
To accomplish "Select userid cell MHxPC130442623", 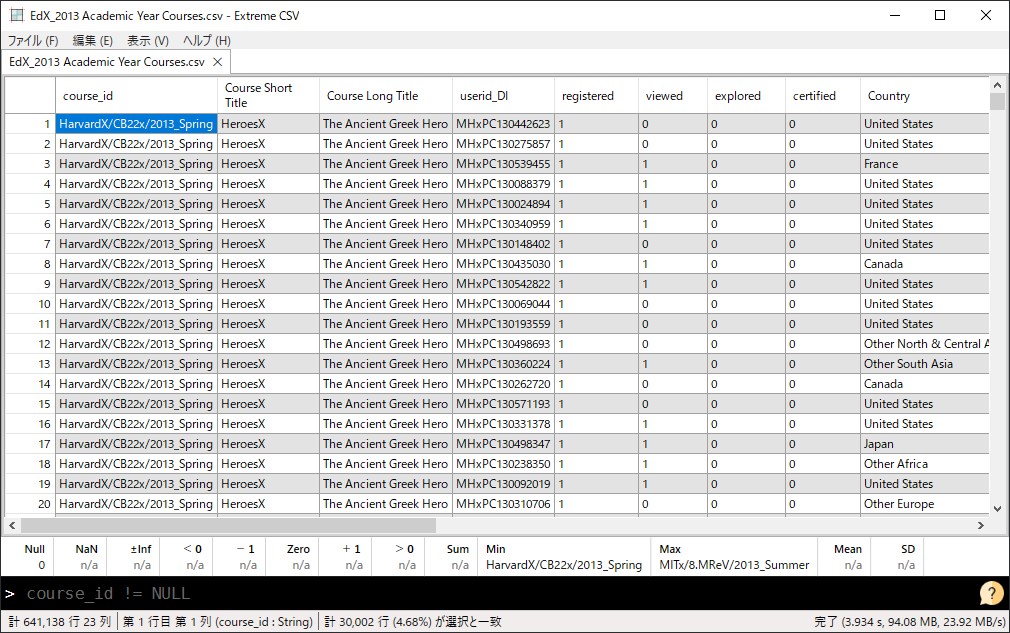I will tap(504, 124).
